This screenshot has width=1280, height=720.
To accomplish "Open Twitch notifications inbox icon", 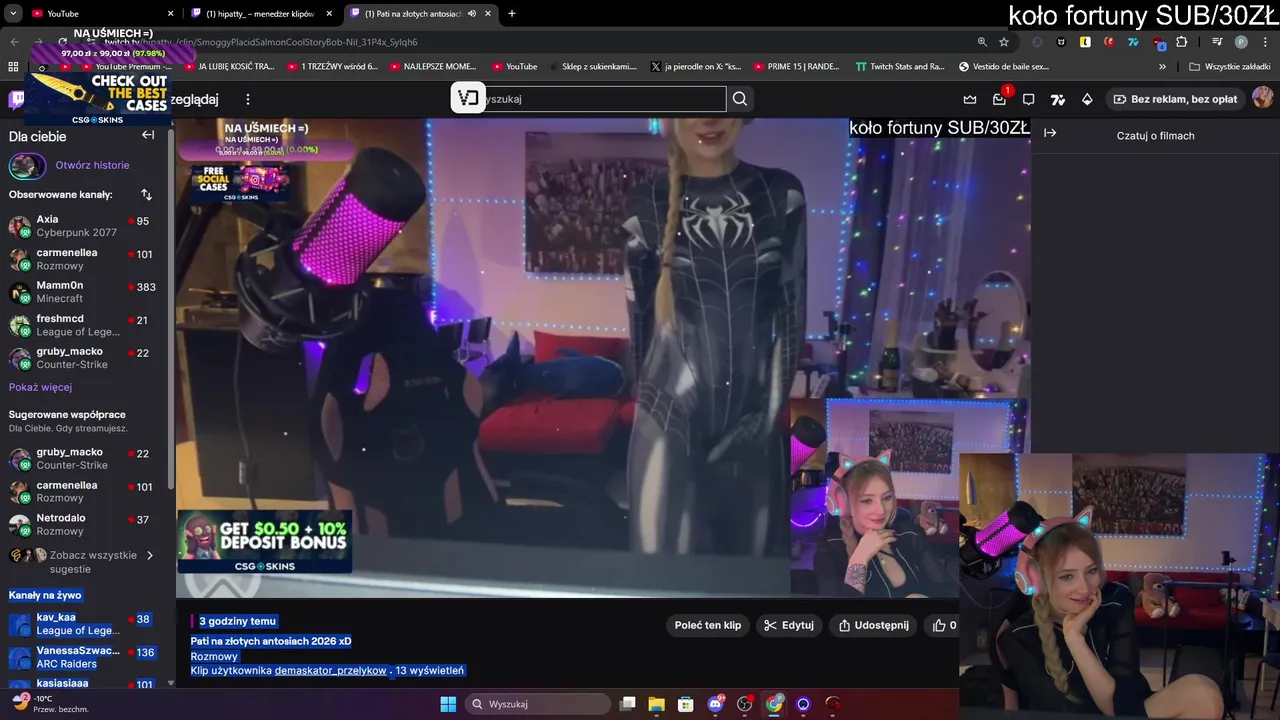I will click(x=999, y=99).
